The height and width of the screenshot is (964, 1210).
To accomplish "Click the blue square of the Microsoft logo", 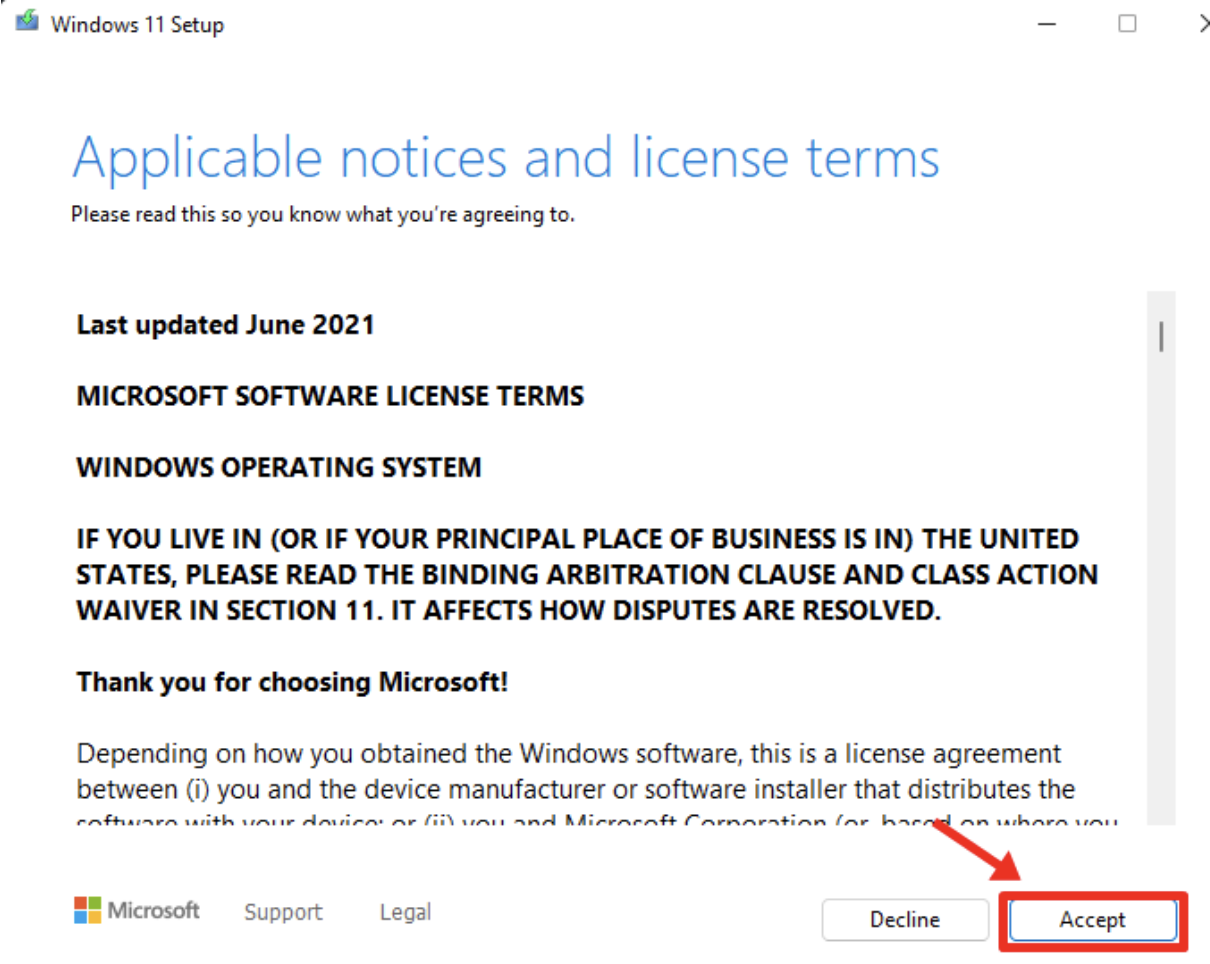I will [x=81, y=917].
